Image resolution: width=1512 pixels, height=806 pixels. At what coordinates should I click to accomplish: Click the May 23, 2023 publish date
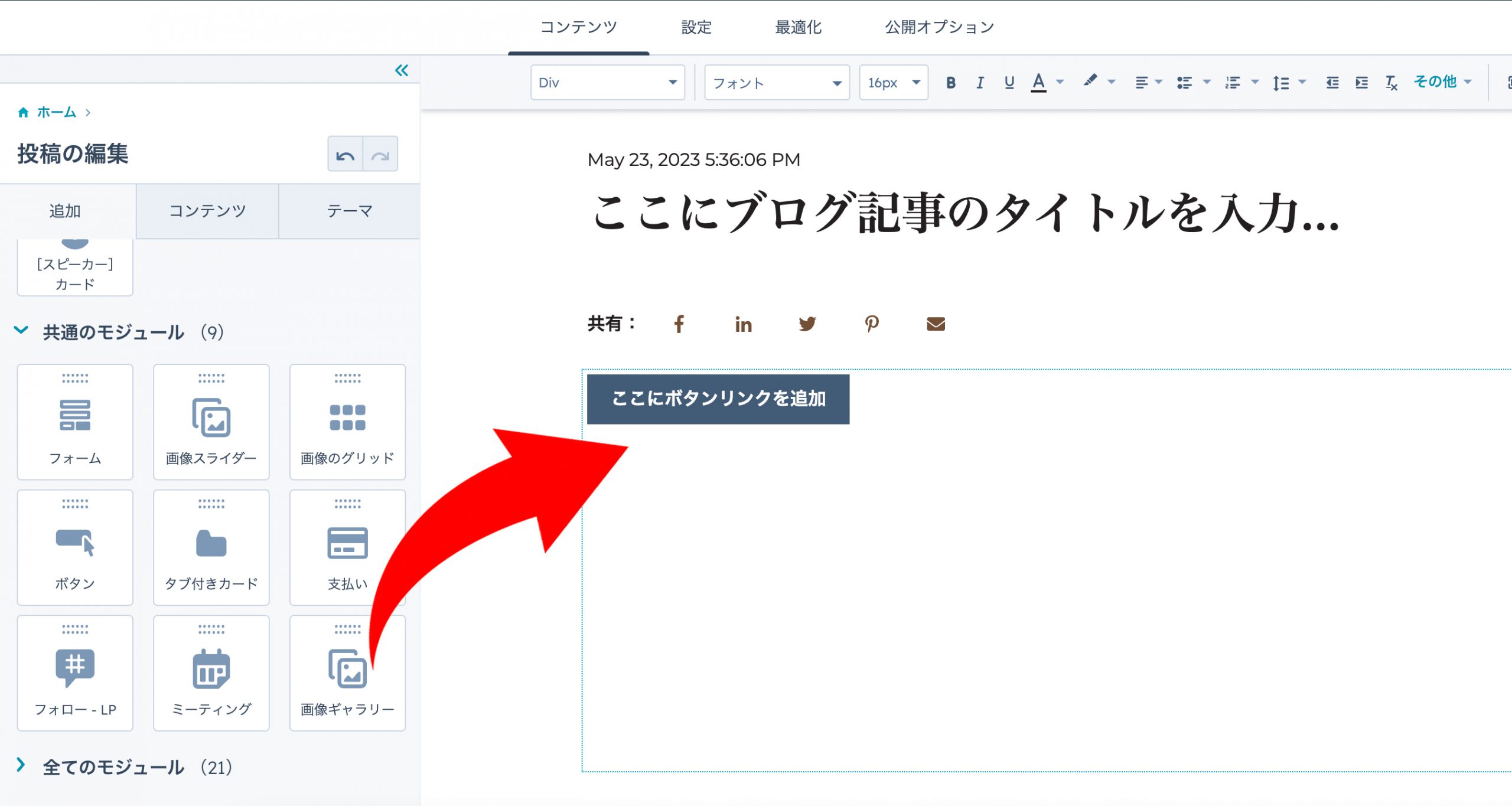click(x=694, y=159)
